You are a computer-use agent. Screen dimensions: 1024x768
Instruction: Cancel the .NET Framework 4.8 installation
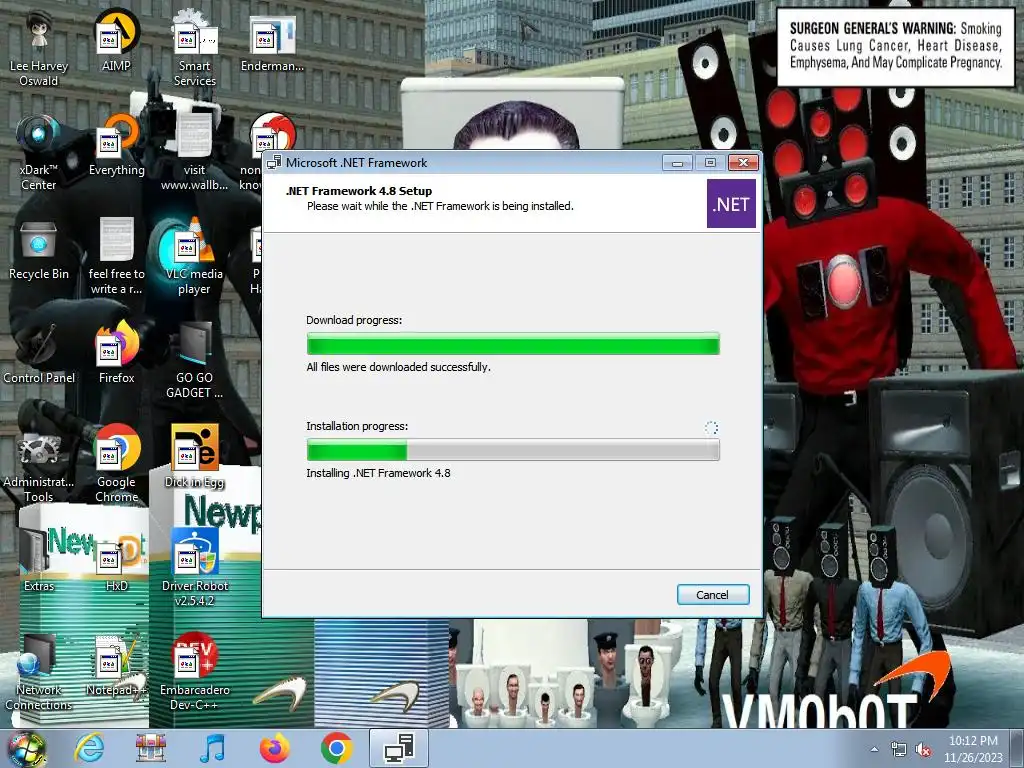(712, 594)
